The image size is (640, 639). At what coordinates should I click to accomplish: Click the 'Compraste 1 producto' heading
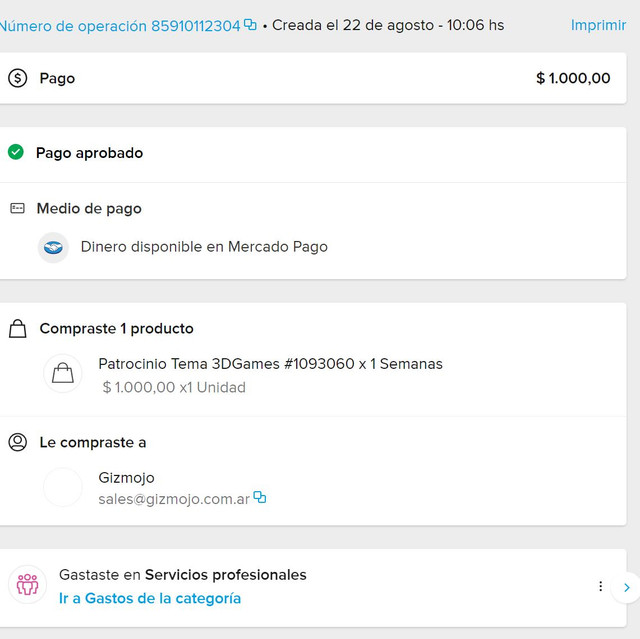coord(116,328)
